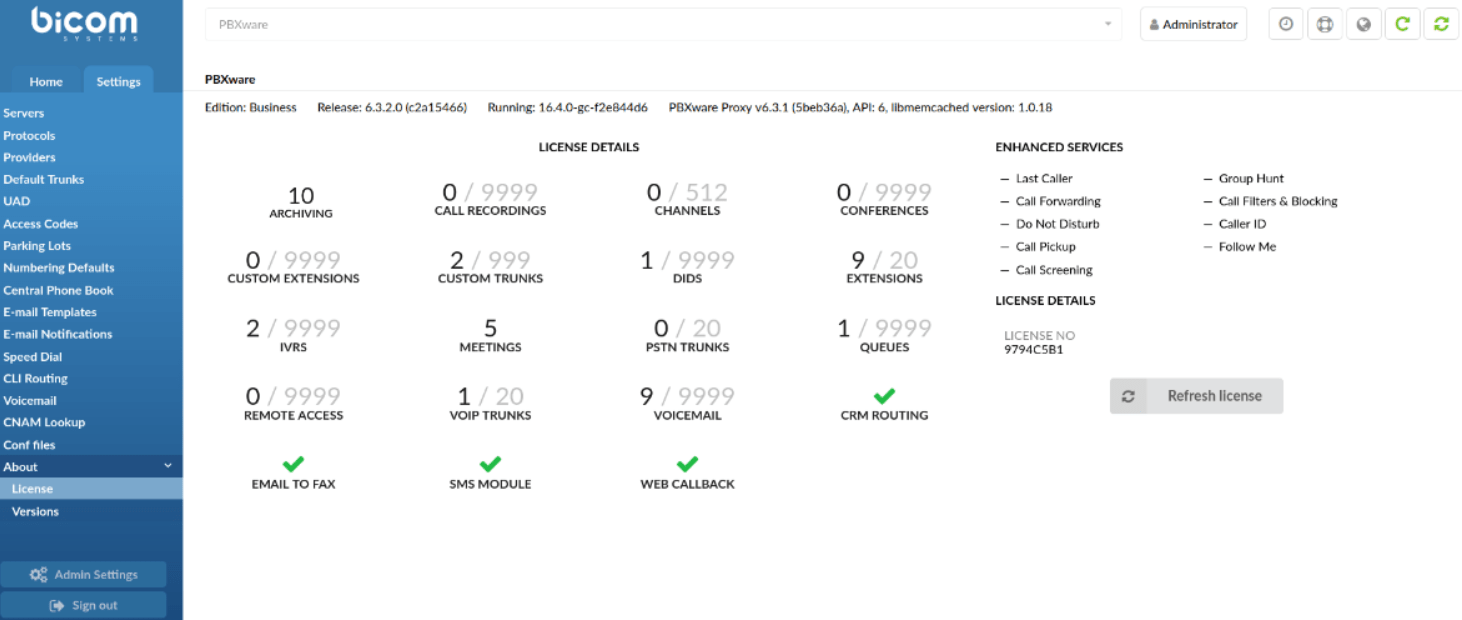Click the green check above SMS MODULE
The image size is (1462, 620).
[x=490, y=464]
